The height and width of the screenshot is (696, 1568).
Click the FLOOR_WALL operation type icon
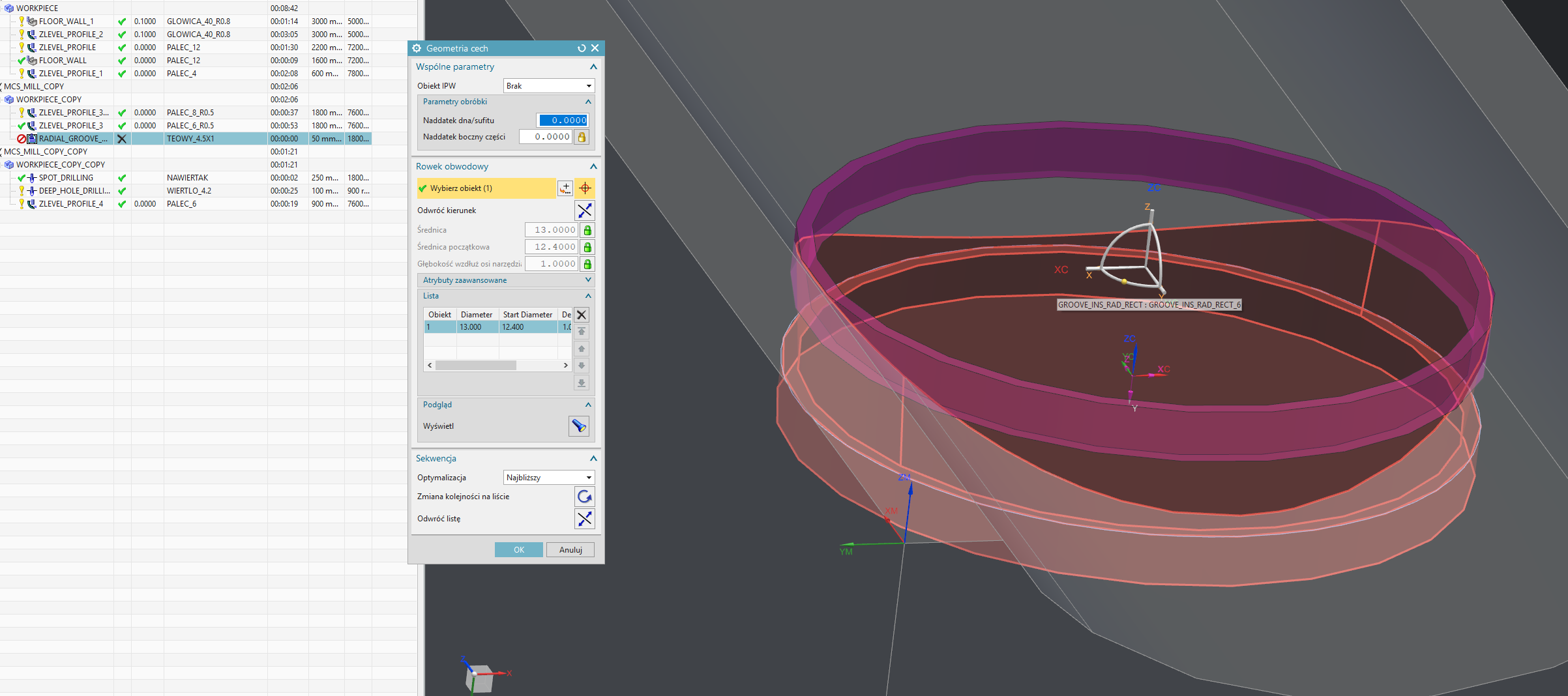[x=32, y=61]
